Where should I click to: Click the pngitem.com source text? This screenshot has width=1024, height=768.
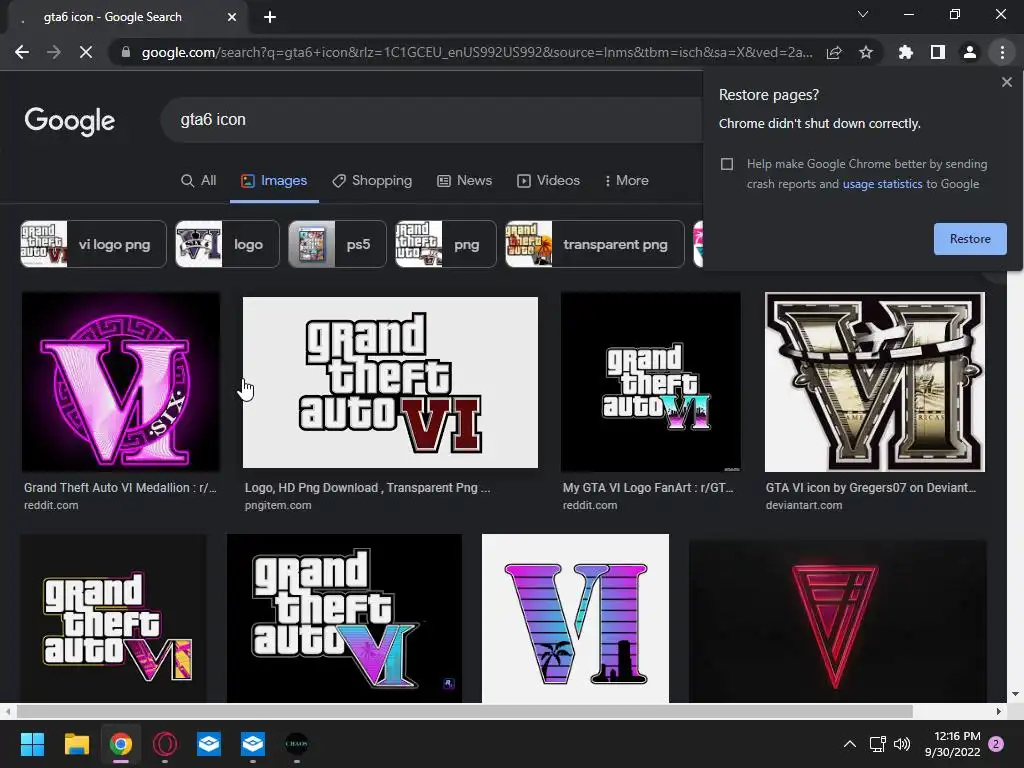tap(278, 505)
